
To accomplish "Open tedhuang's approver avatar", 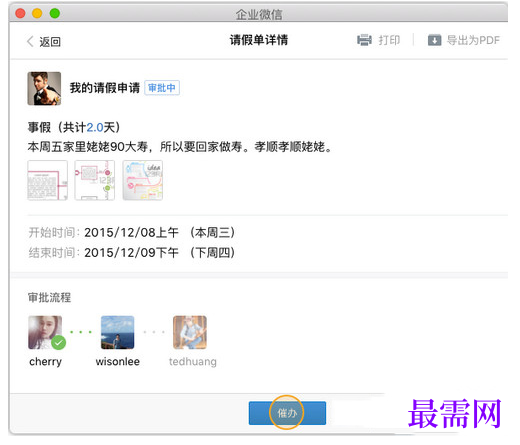I will coord(190,332).
